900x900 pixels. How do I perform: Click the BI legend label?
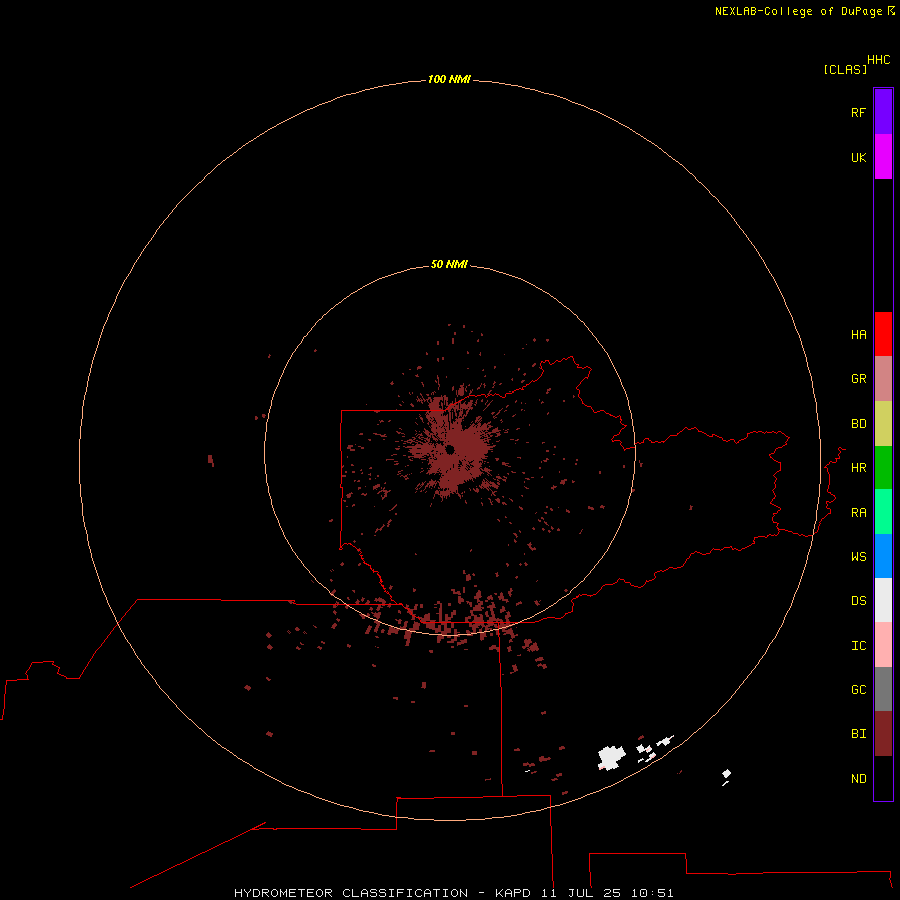[x=858, y=734]
